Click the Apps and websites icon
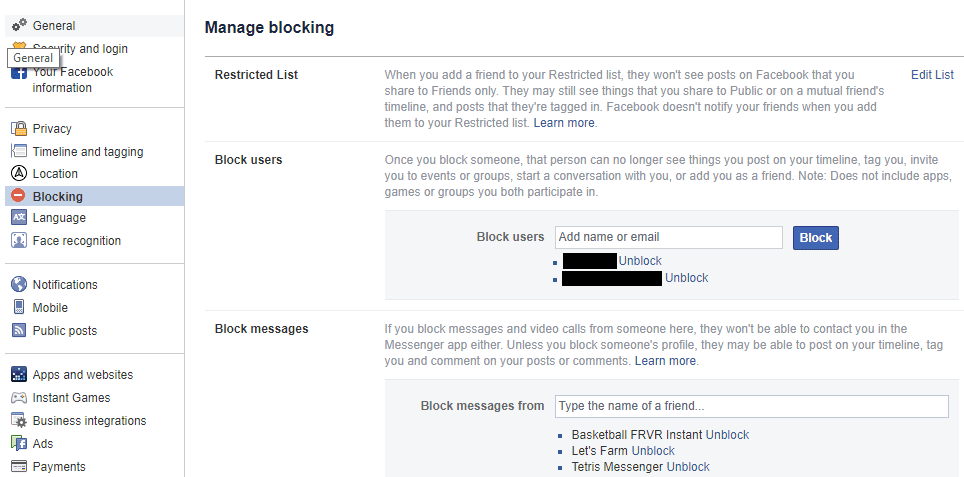This screenshot has width=964, height=477. pyautogui.click(x=19, y=375)
